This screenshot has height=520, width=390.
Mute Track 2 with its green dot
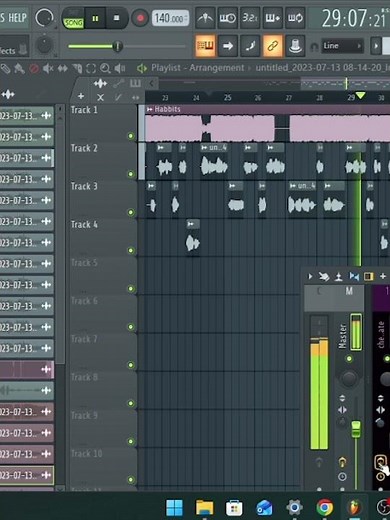point(131,174)
